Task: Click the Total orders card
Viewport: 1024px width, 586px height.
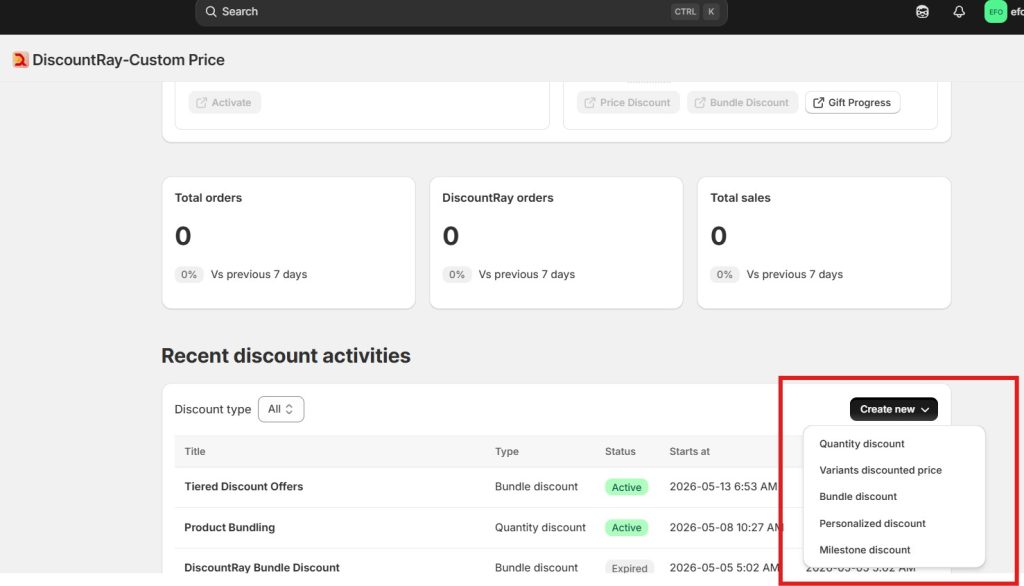Action: point(289,243)
